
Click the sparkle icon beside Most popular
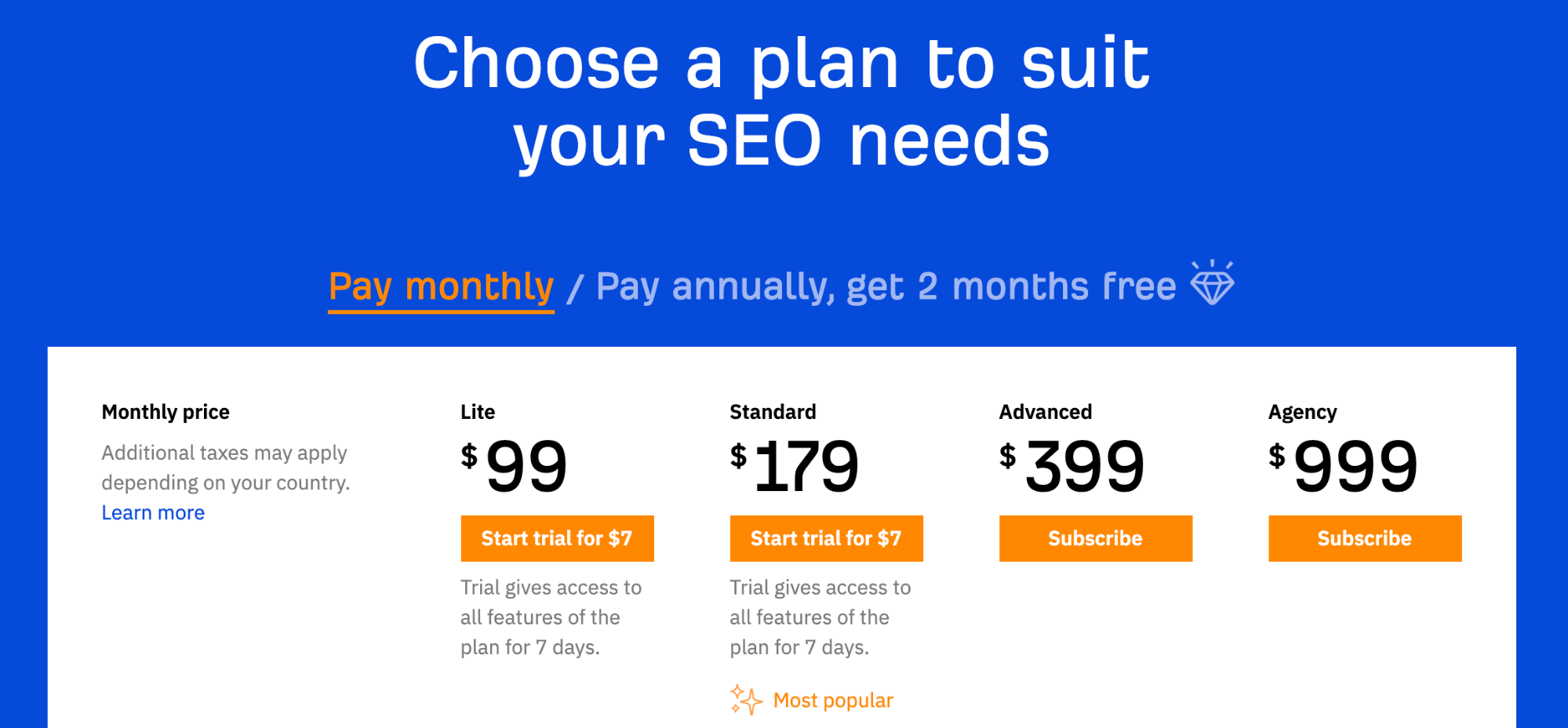[x=745, y=699]
